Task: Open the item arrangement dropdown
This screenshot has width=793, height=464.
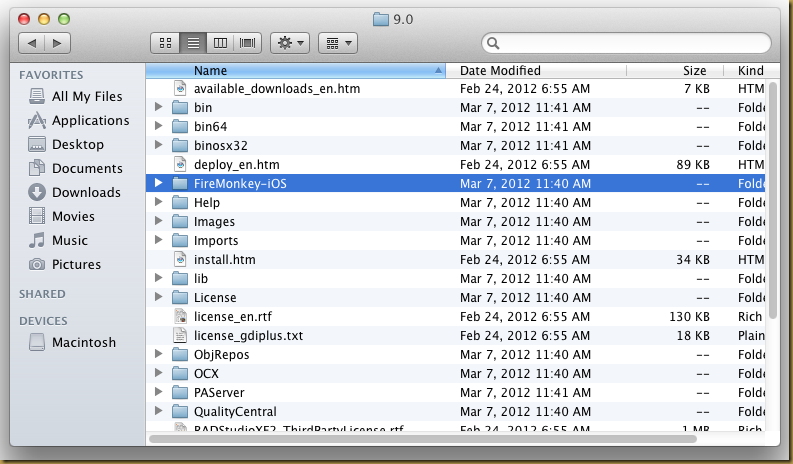Action: tap(338, 43)
